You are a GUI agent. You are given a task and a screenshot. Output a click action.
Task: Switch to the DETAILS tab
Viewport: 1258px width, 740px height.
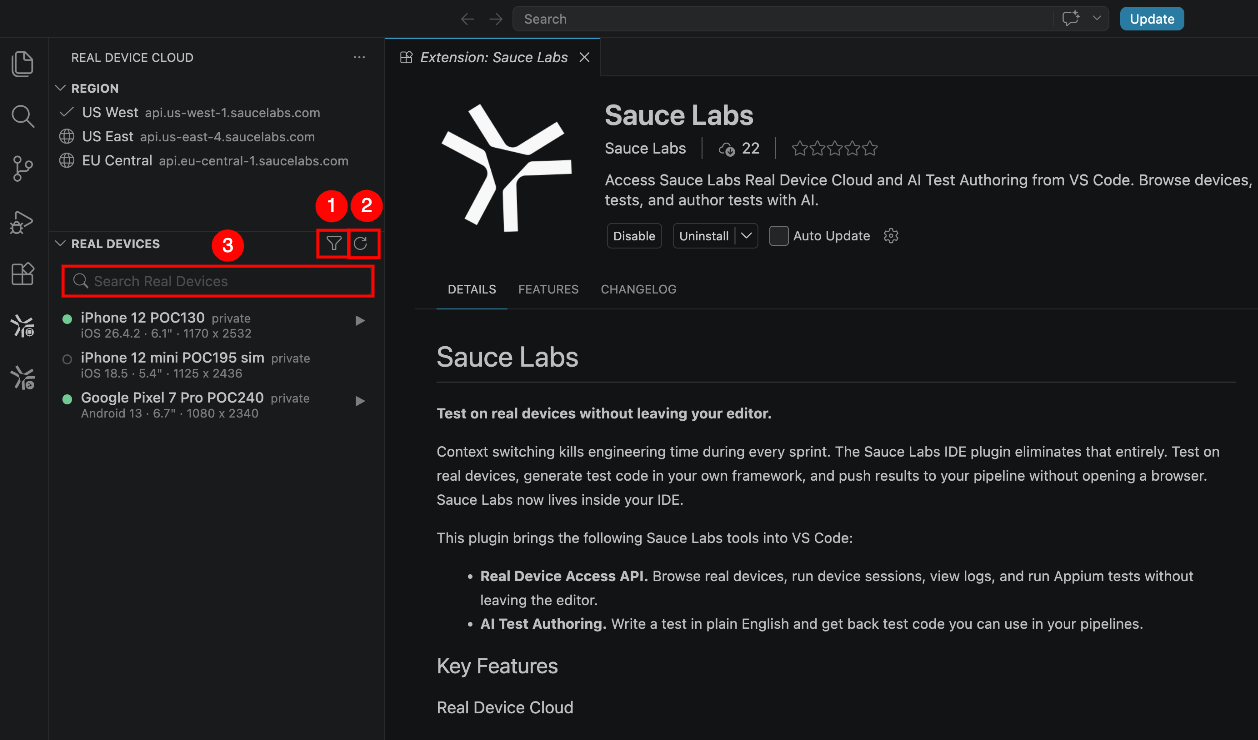[x=472, y=290]
